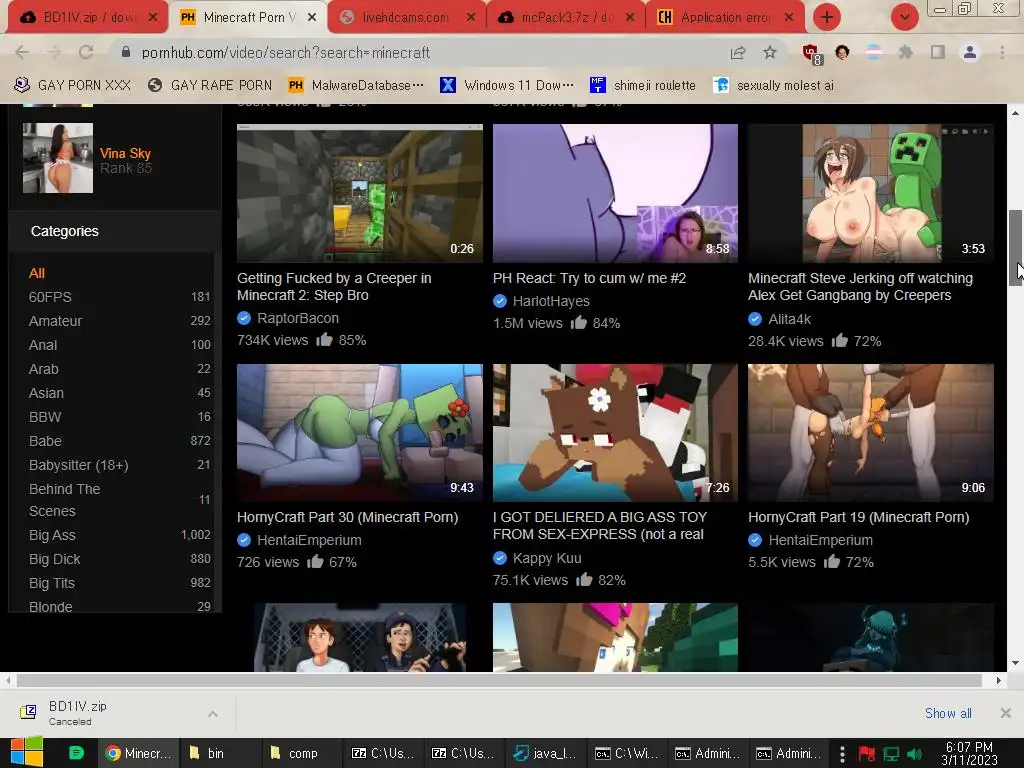The height and width of the screenshot is (768, 1024).
Task: Select the Behind The Scenes category
Action: point(65,500)
